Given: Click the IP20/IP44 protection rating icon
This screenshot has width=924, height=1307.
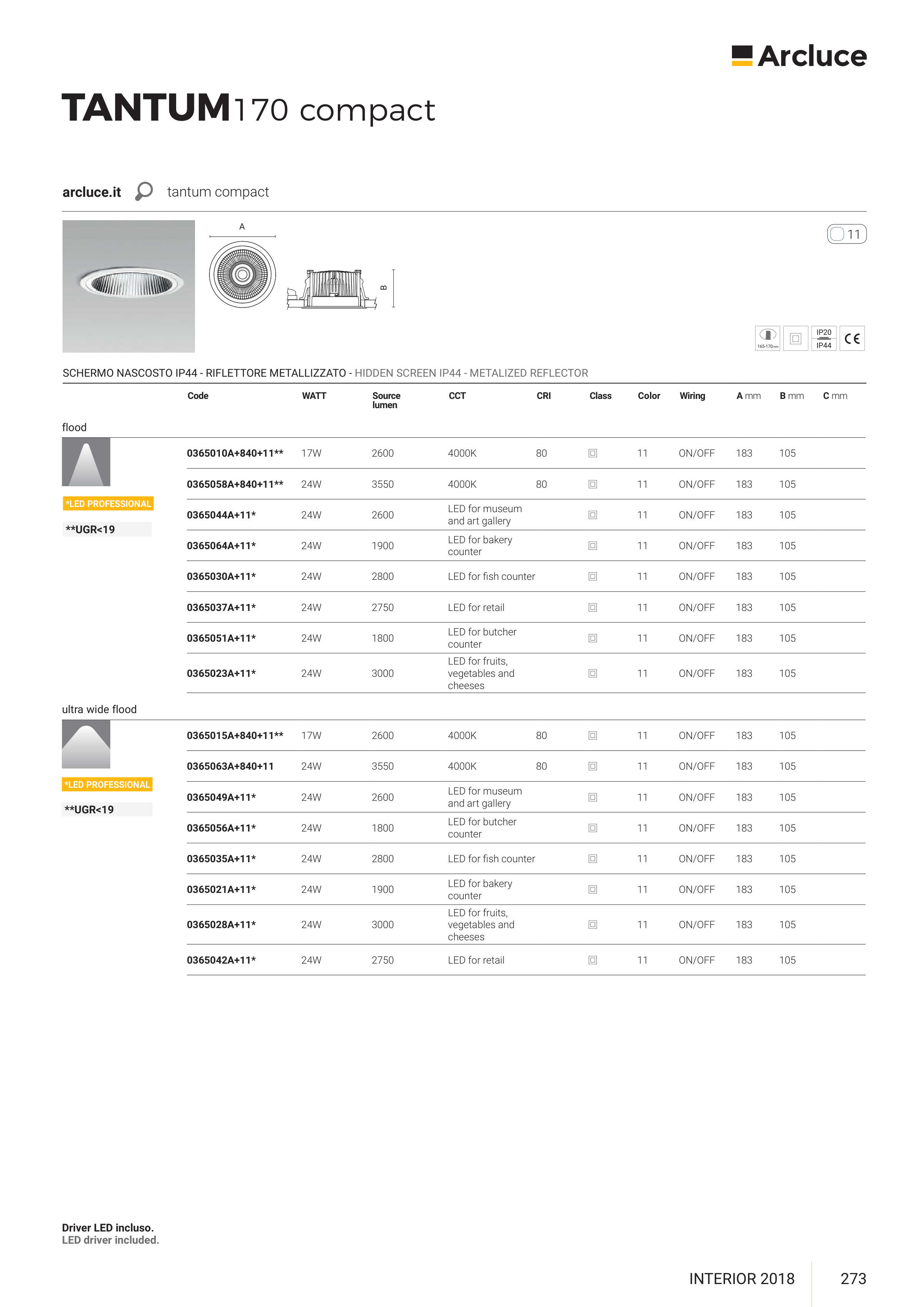Looking at the screenshot, I should 823,339.
